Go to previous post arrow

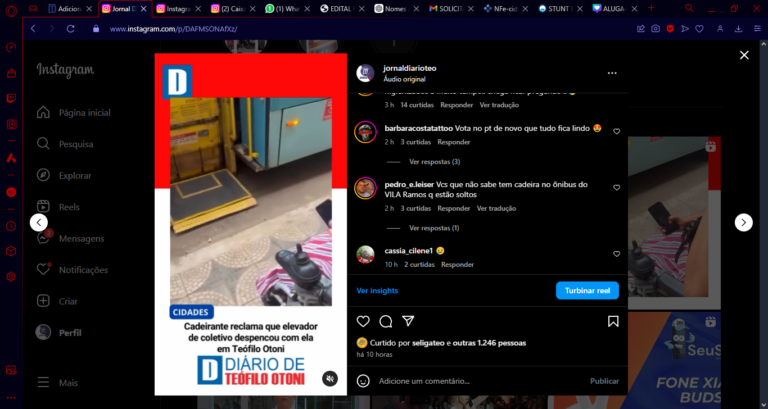(39, 222)
